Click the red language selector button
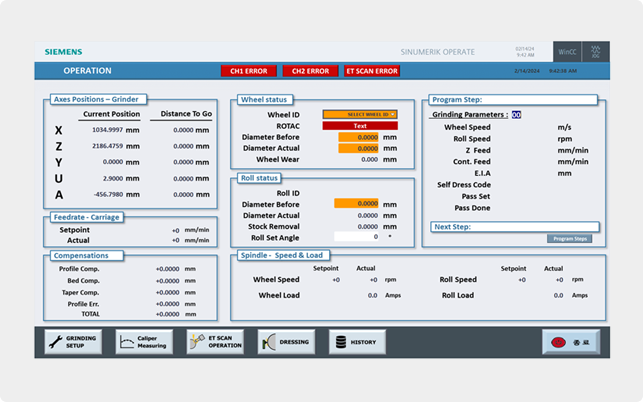 pyautogui.click(x=570, y=342)
